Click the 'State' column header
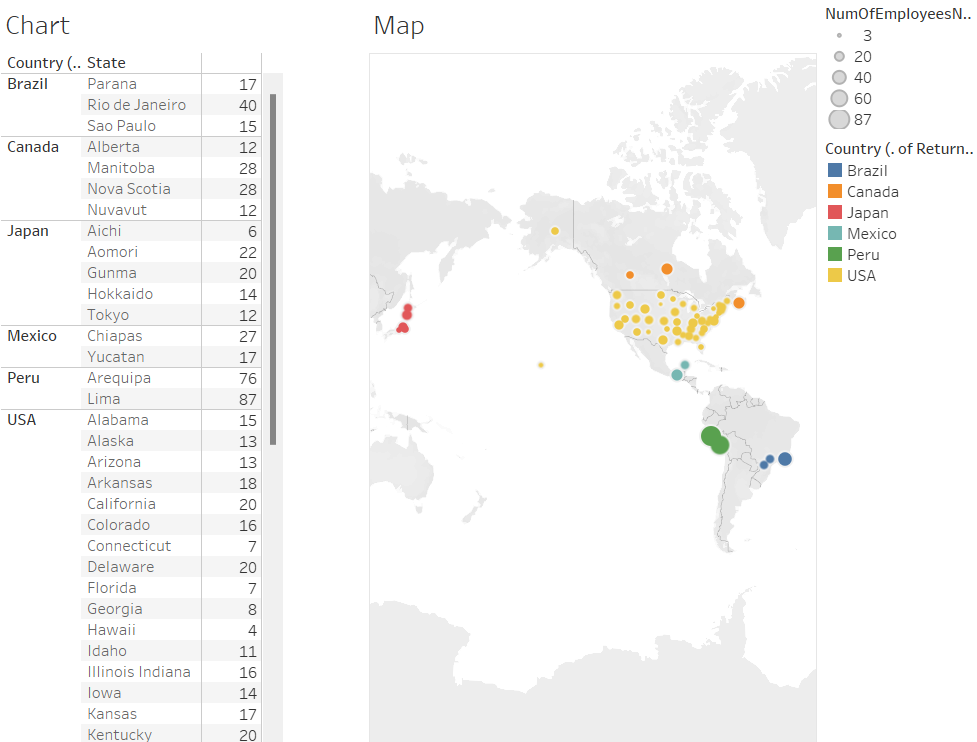This screenshot has width=977, height=742. point(107,63)
